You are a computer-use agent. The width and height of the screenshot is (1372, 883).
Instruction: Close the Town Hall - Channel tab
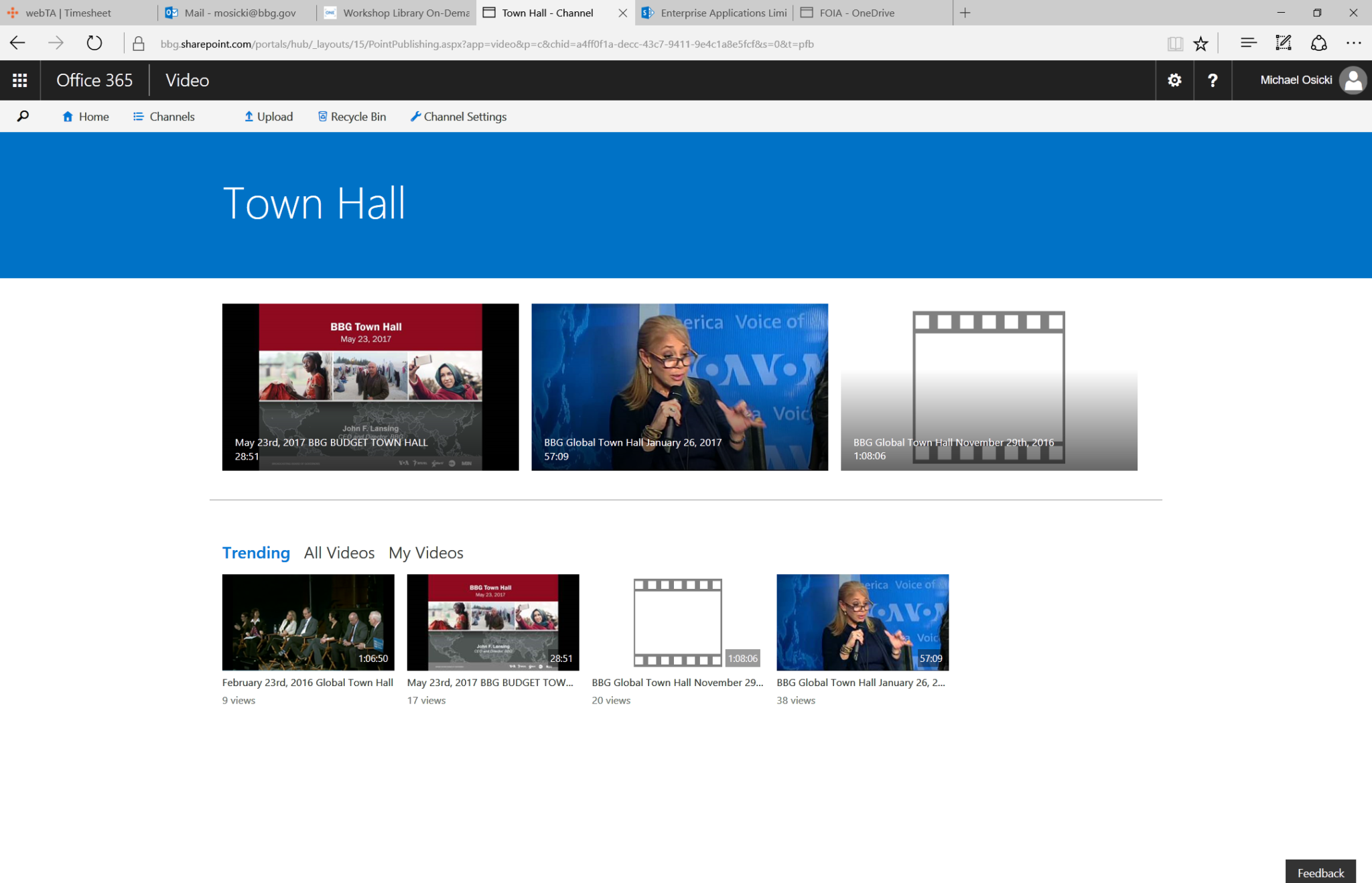(622, 13)
